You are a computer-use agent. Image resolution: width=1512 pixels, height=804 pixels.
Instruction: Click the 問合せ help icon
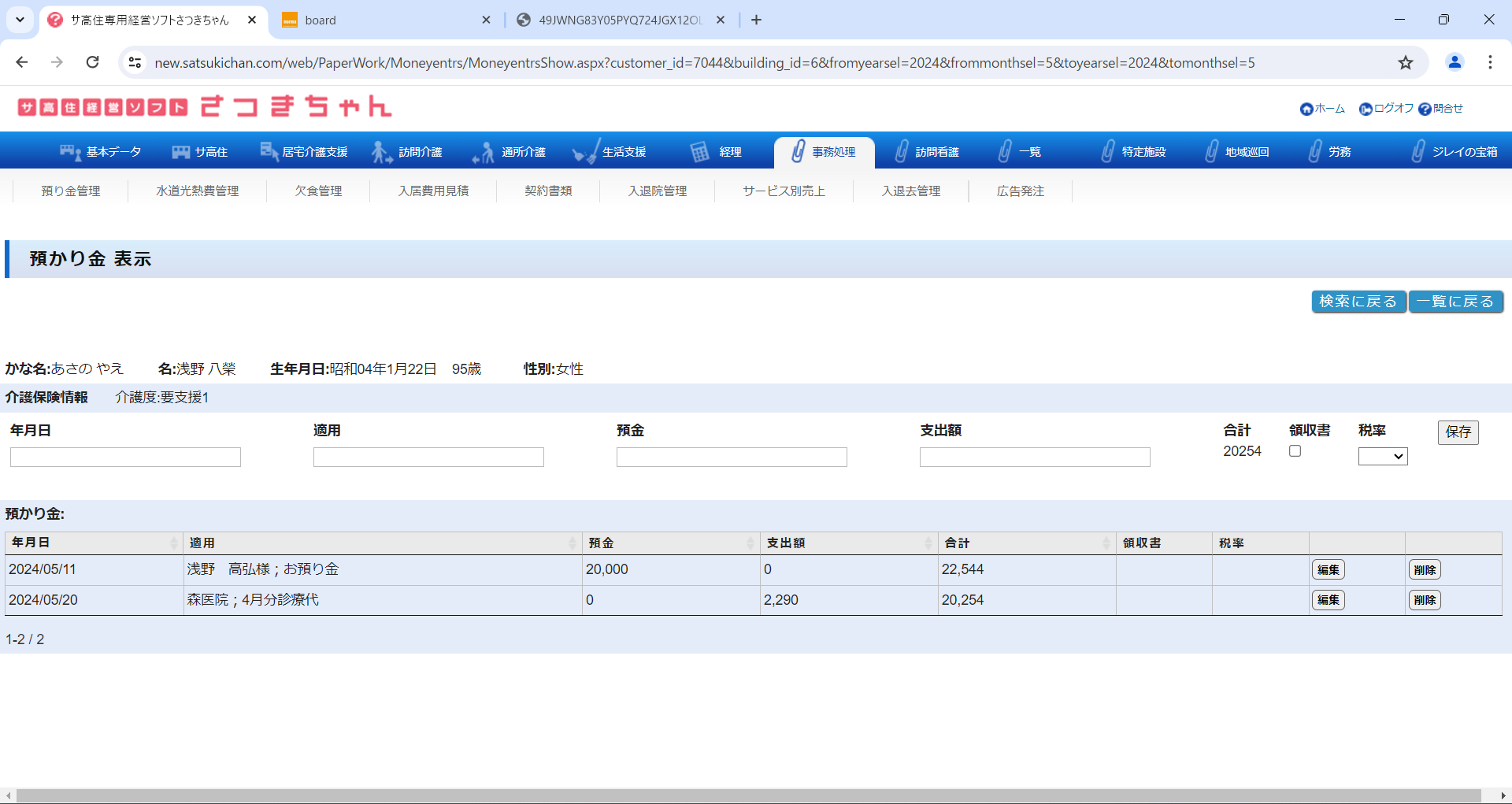point(1425,109)
